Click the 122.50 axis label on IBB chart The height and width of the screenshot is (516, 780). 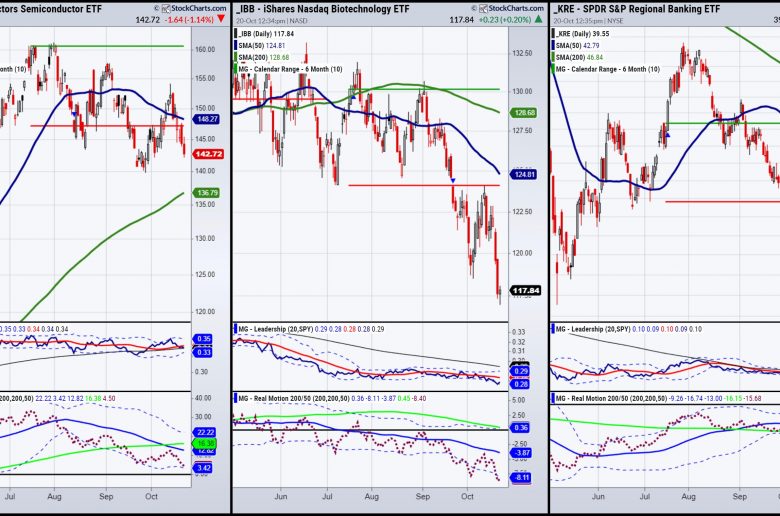tap(522, 211)
